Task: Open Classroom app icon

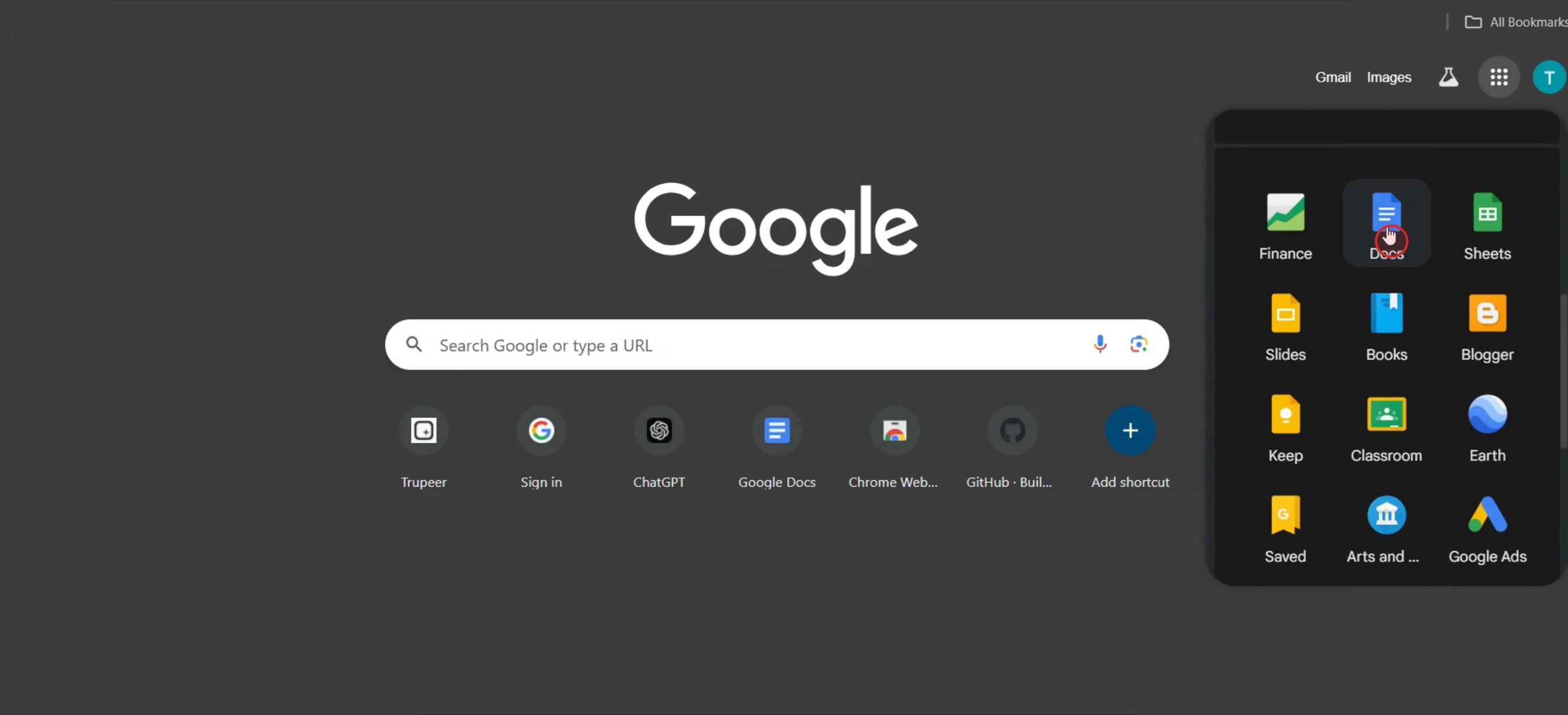Action: tap(1386, 426)
